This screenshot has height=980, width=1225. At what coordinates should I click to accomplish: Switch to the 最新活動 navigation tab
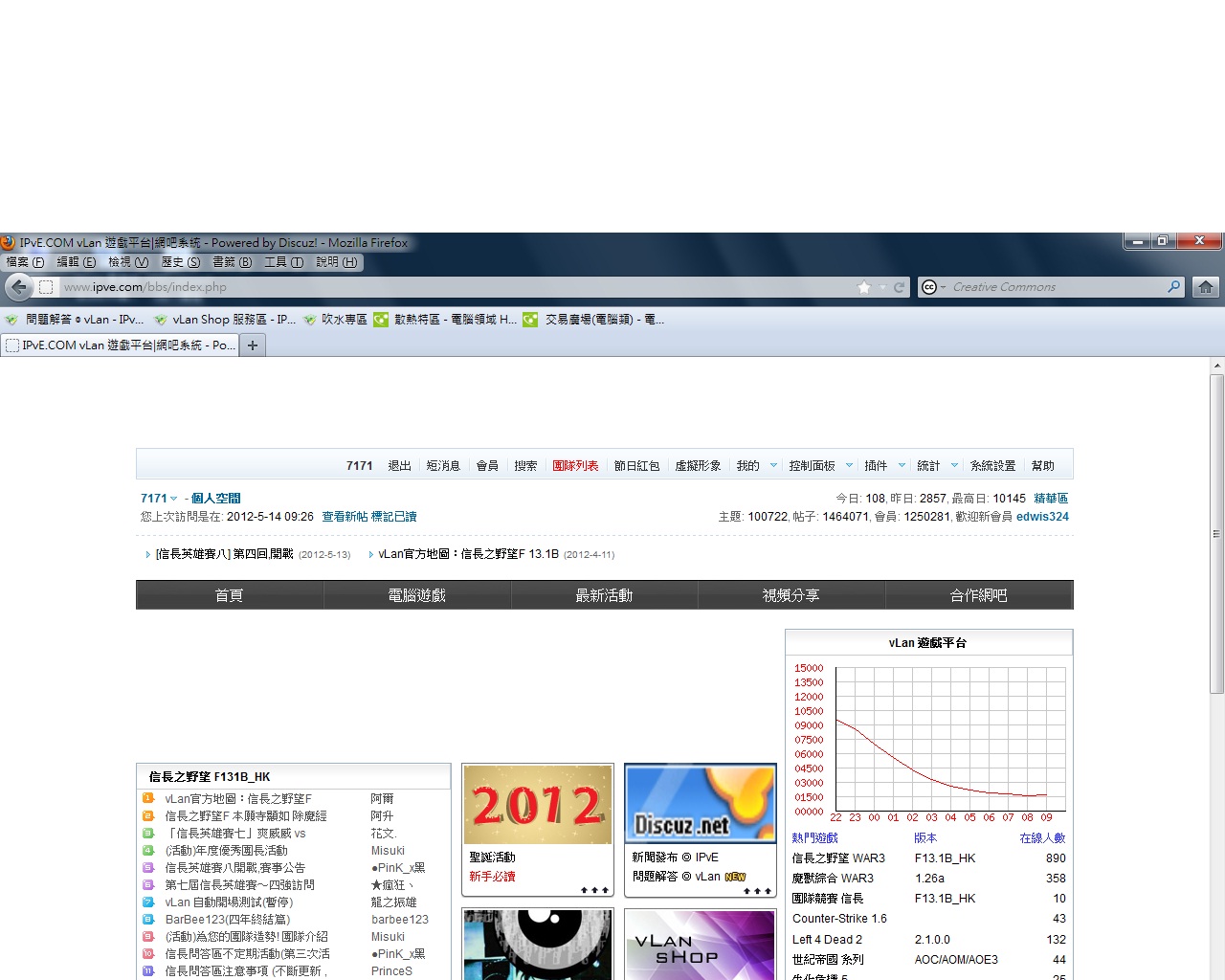coord(604,595)
